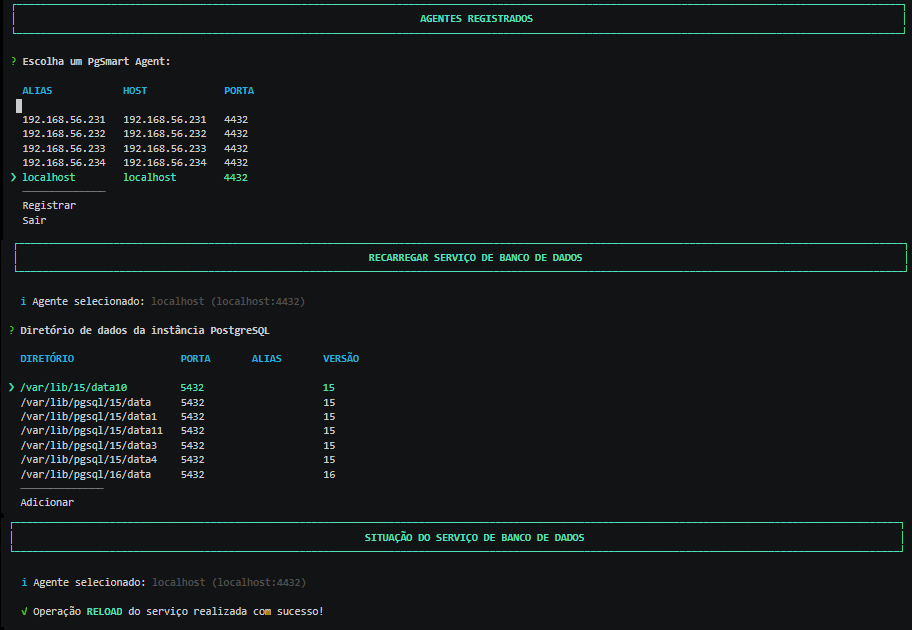This screenshot has width=912, height=630.
Task: Click the prompt 'Escolha um PgSmart Agent:'
Action: click(97, 62)
